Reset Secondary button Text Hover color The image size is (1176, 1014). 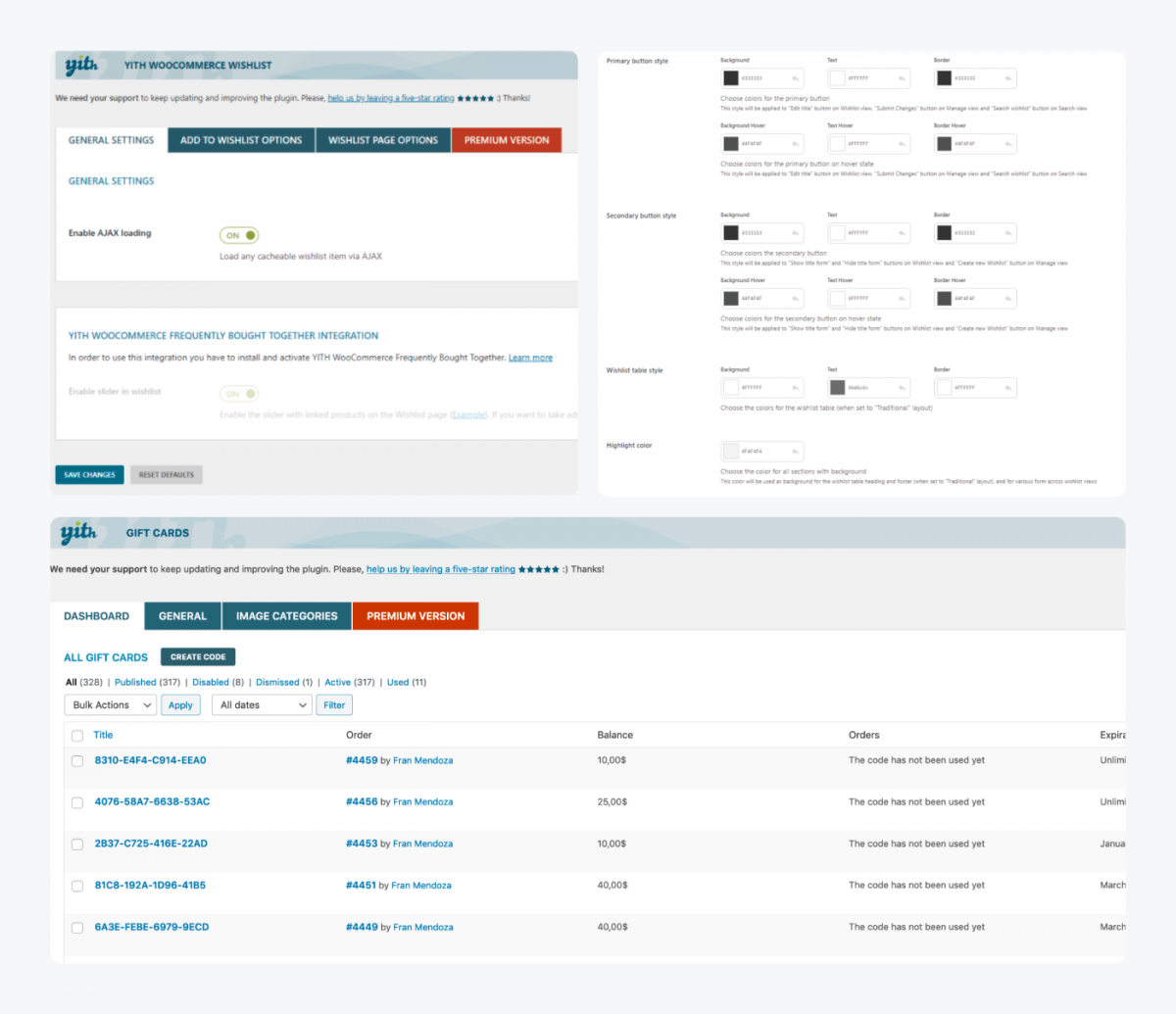904,299
